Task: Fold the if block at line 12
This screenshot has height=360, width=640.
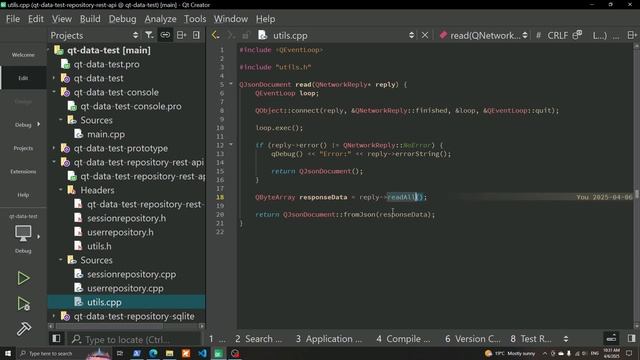Action: 231,144
